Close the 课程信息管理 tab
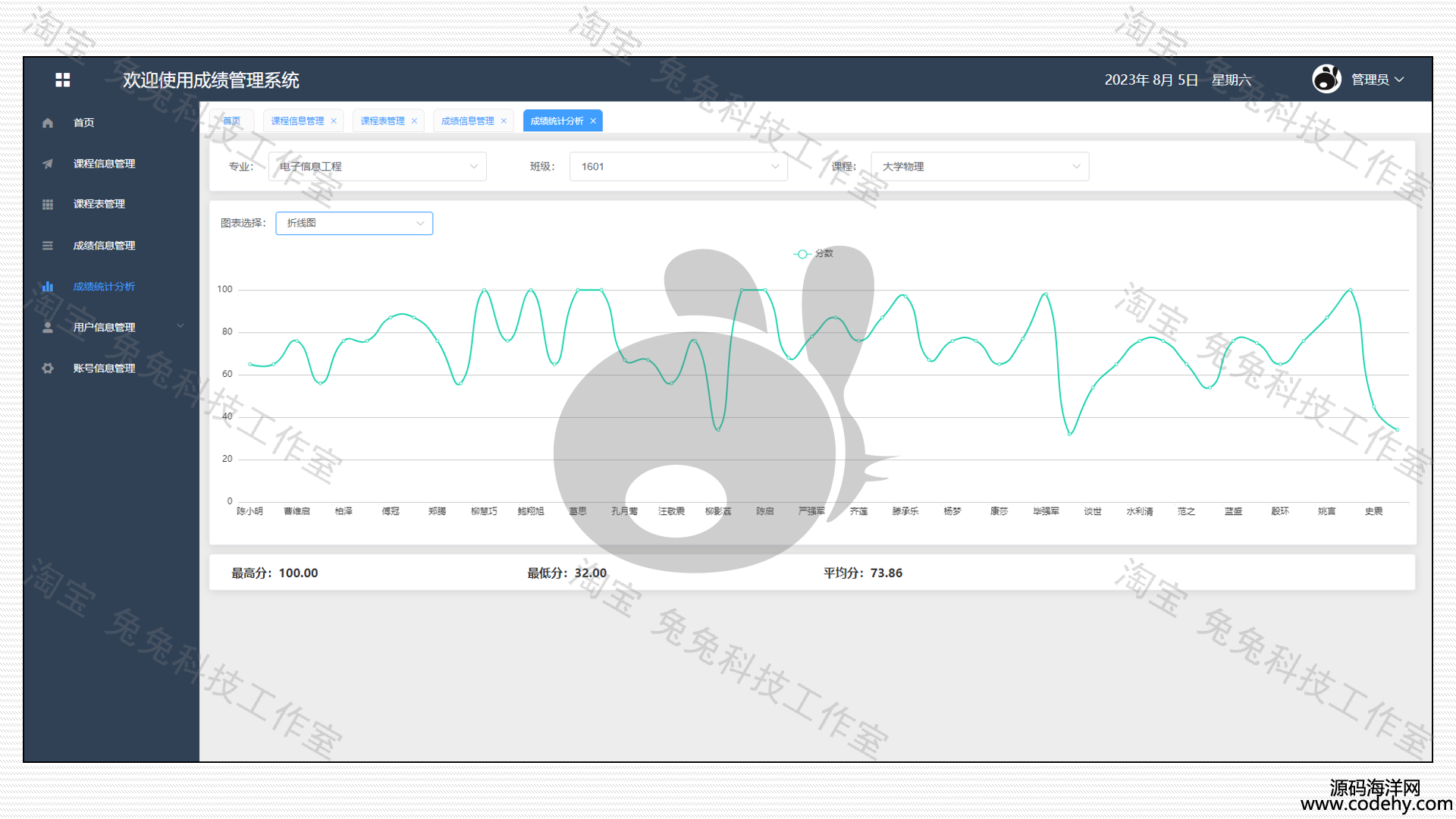1456x819 pixels. [x=334, y=121]
